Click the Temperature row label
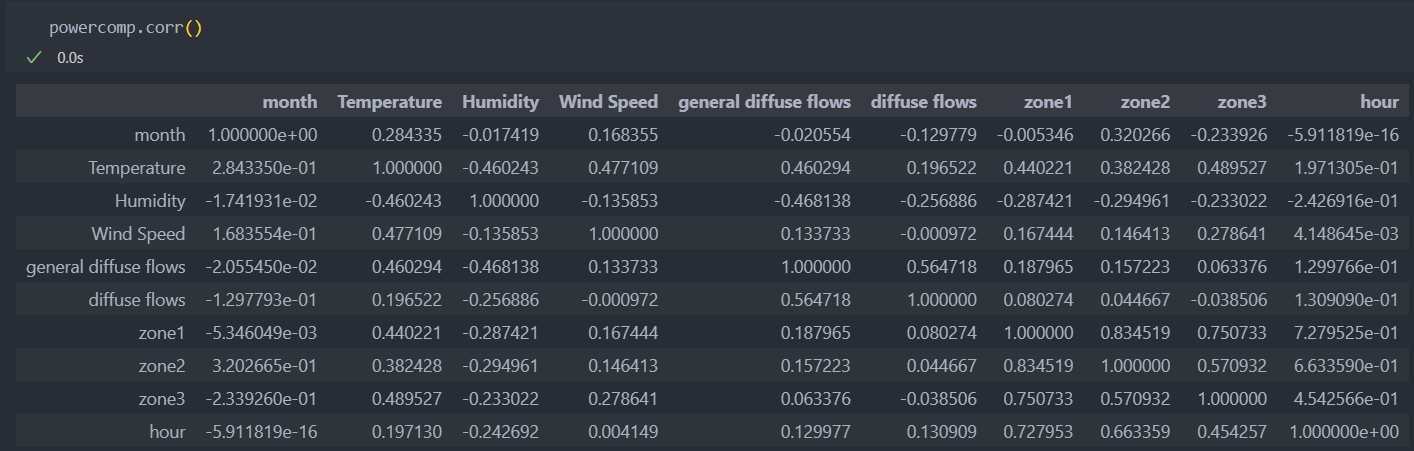 pyautogui.click(x=137, y=168)
